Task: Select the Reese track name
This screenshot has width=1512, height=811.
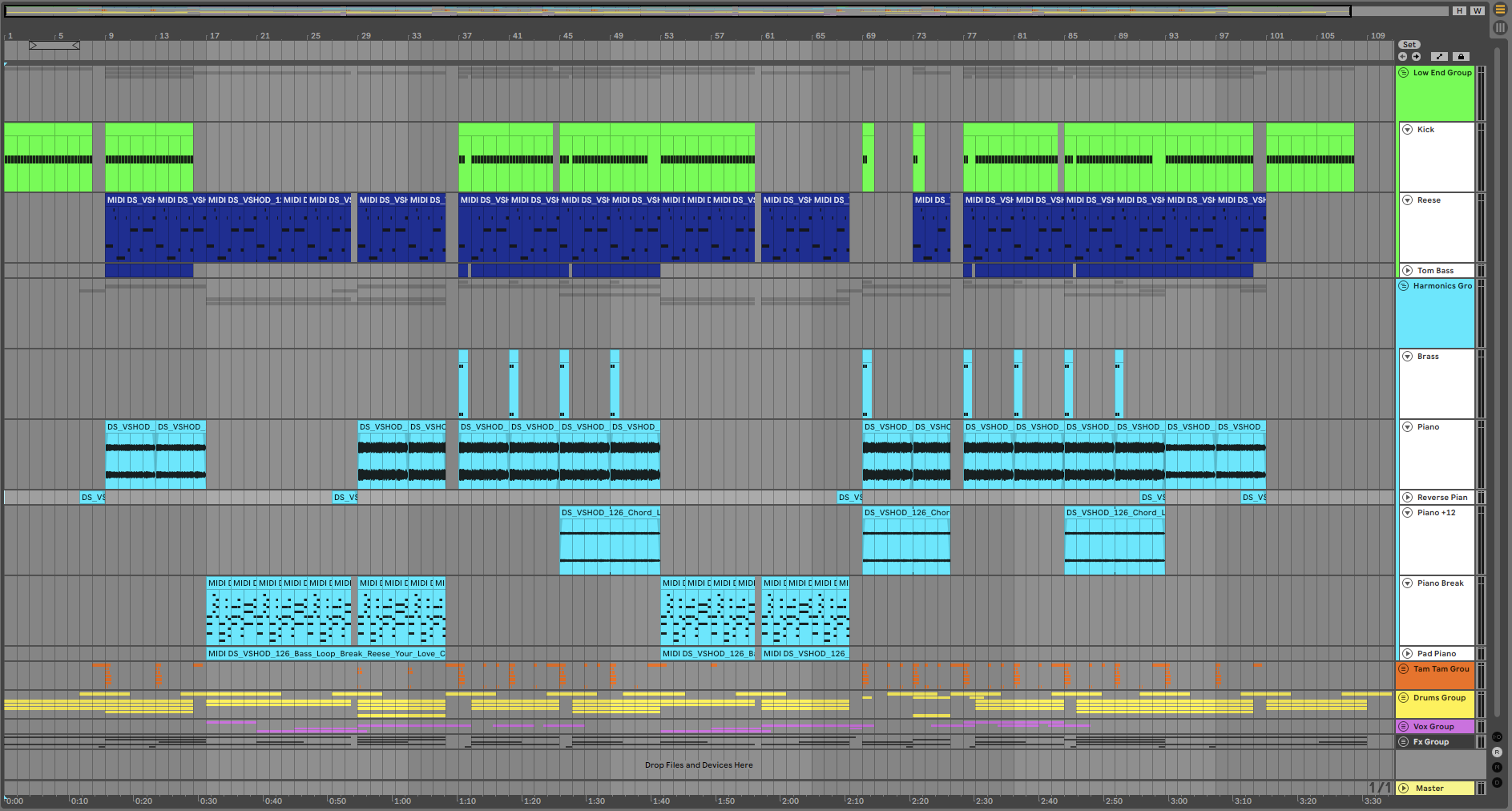Action: pyautogui.click(x=1429, y=200)
